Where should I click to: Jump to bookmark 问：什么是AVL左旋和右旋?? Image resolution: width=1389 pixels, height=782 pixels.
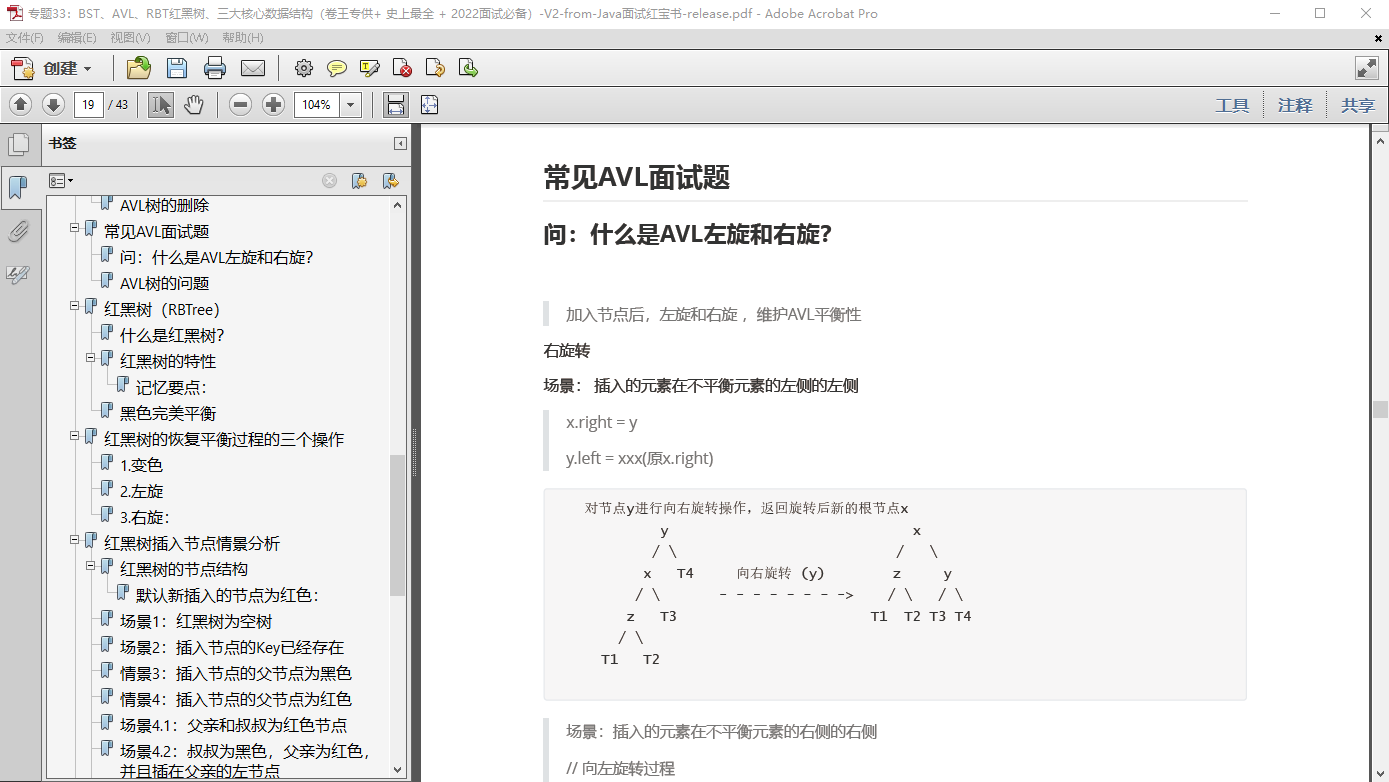click(217, 257)
